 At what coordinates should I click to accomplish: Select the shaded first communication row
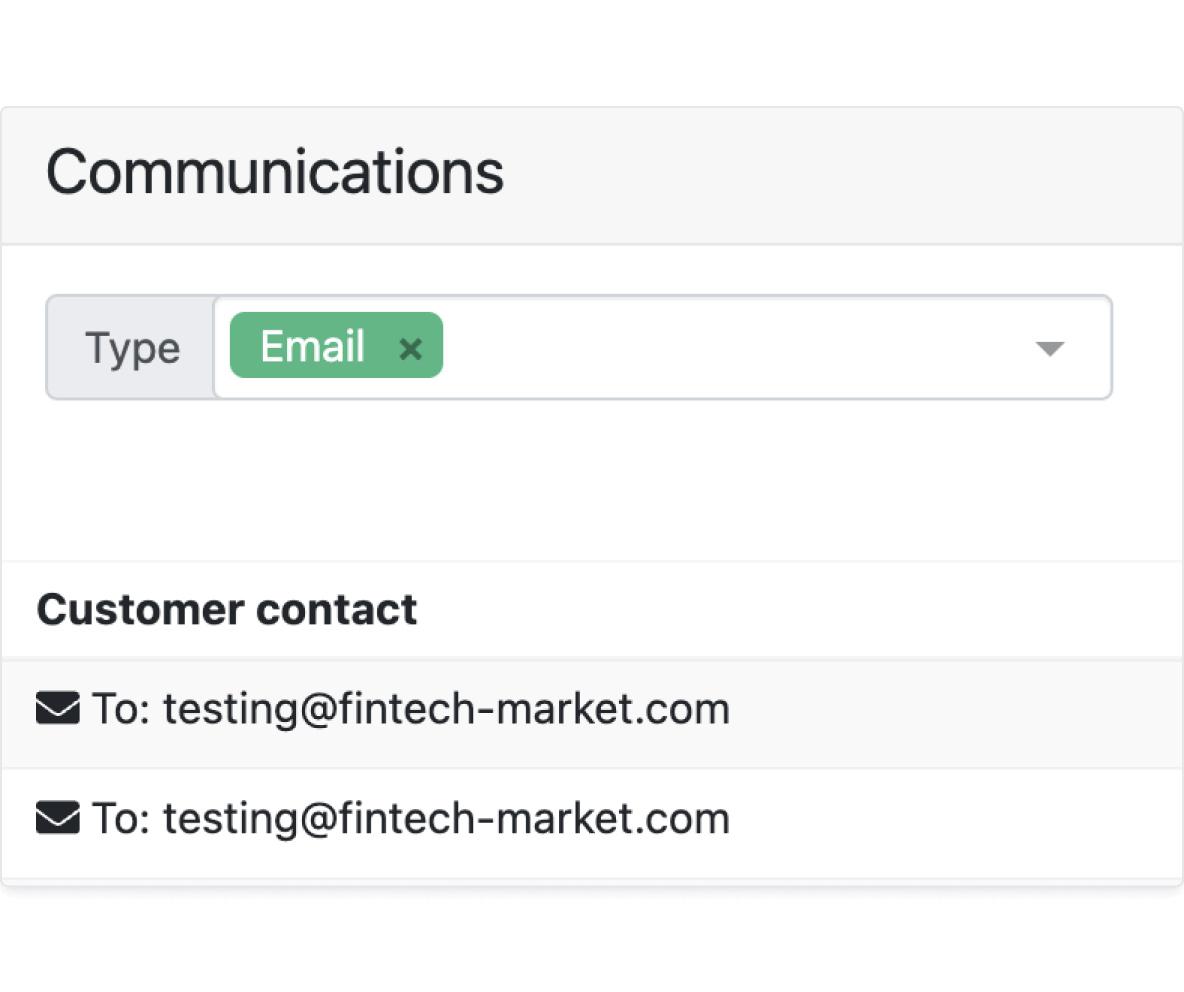tap(592, 714)
